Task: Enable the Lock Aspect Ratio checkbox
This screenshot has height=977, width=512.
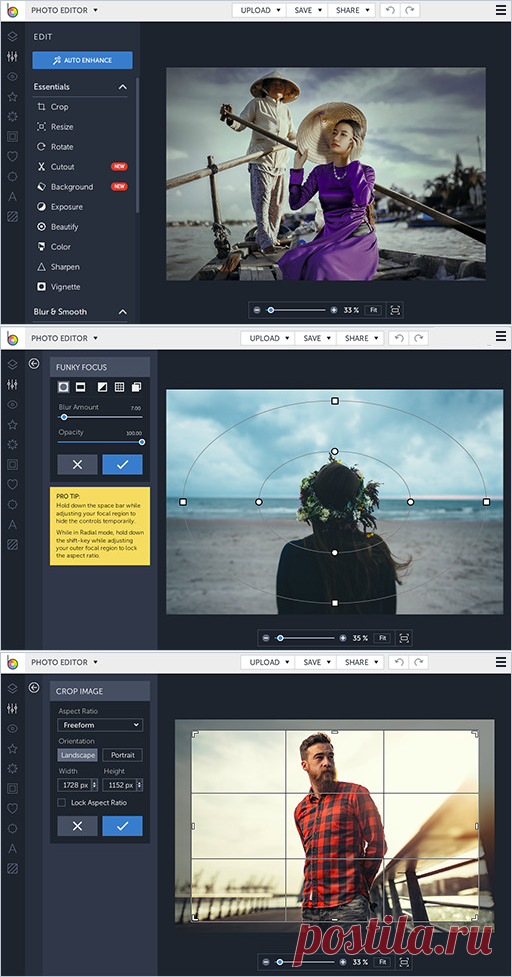Action: point(62,803)
